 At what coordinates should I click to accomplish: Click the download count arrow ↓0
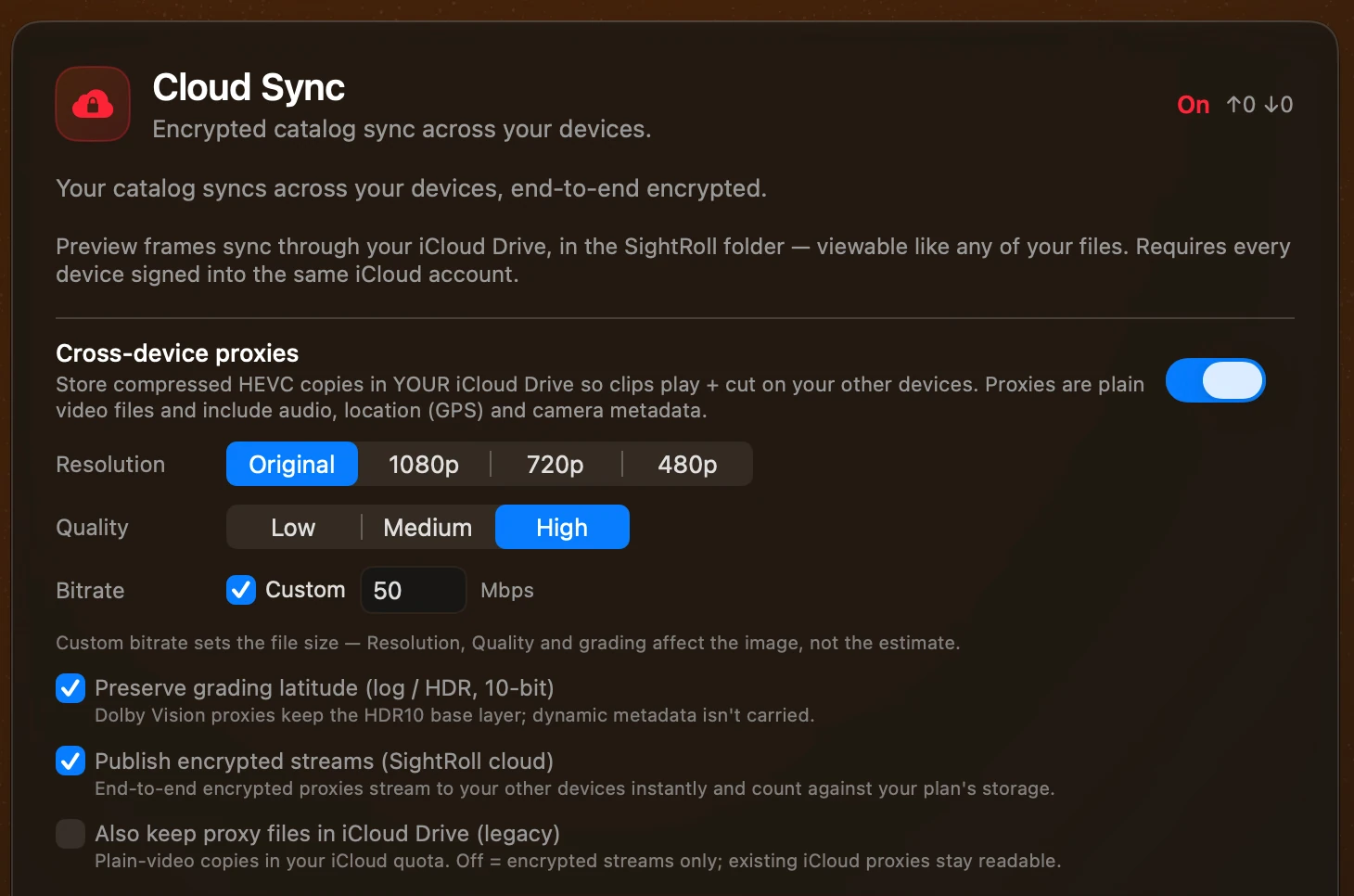coord(1279,105)
